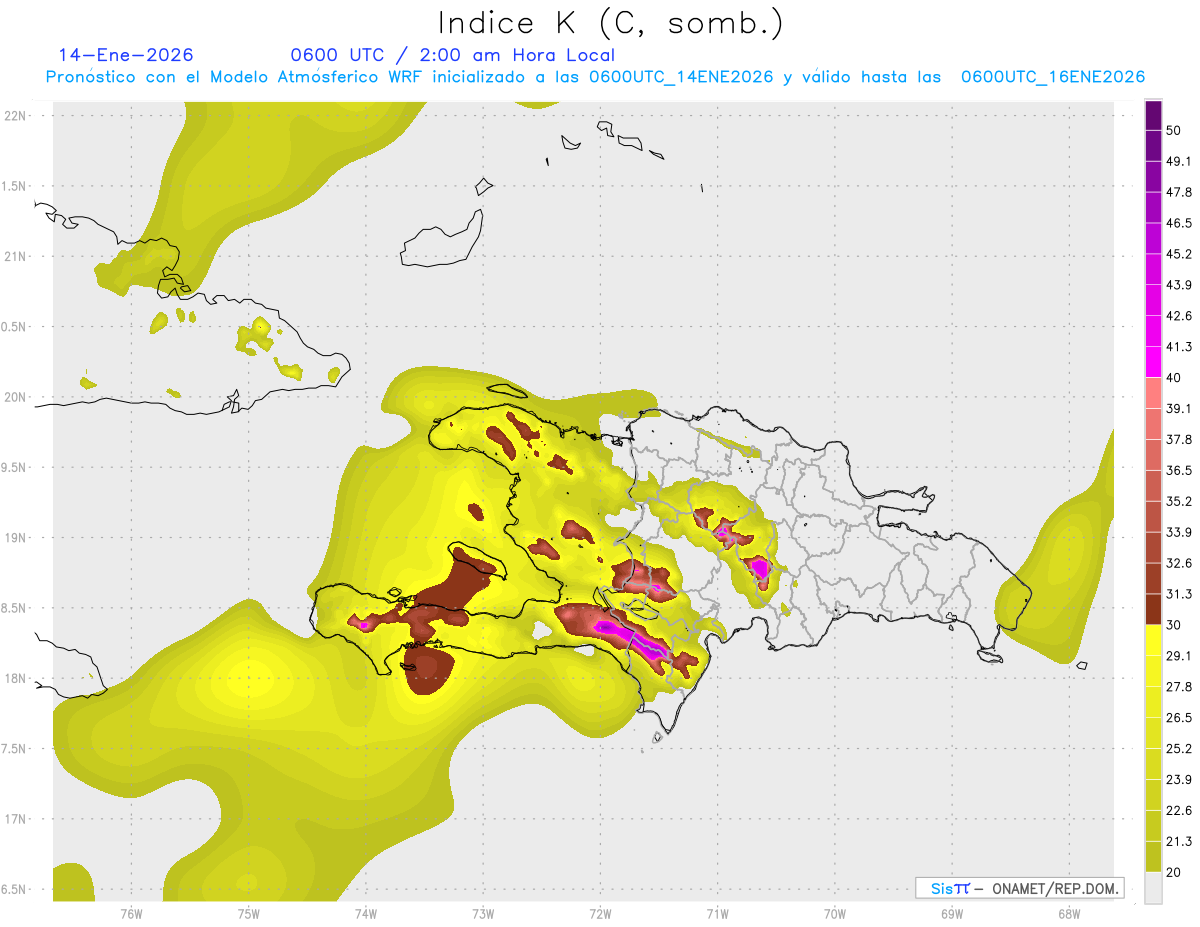This screenshot has height=927, width=1200.
Task: Click the '46.5' color scale value
Action: [x=1179, y=224]
